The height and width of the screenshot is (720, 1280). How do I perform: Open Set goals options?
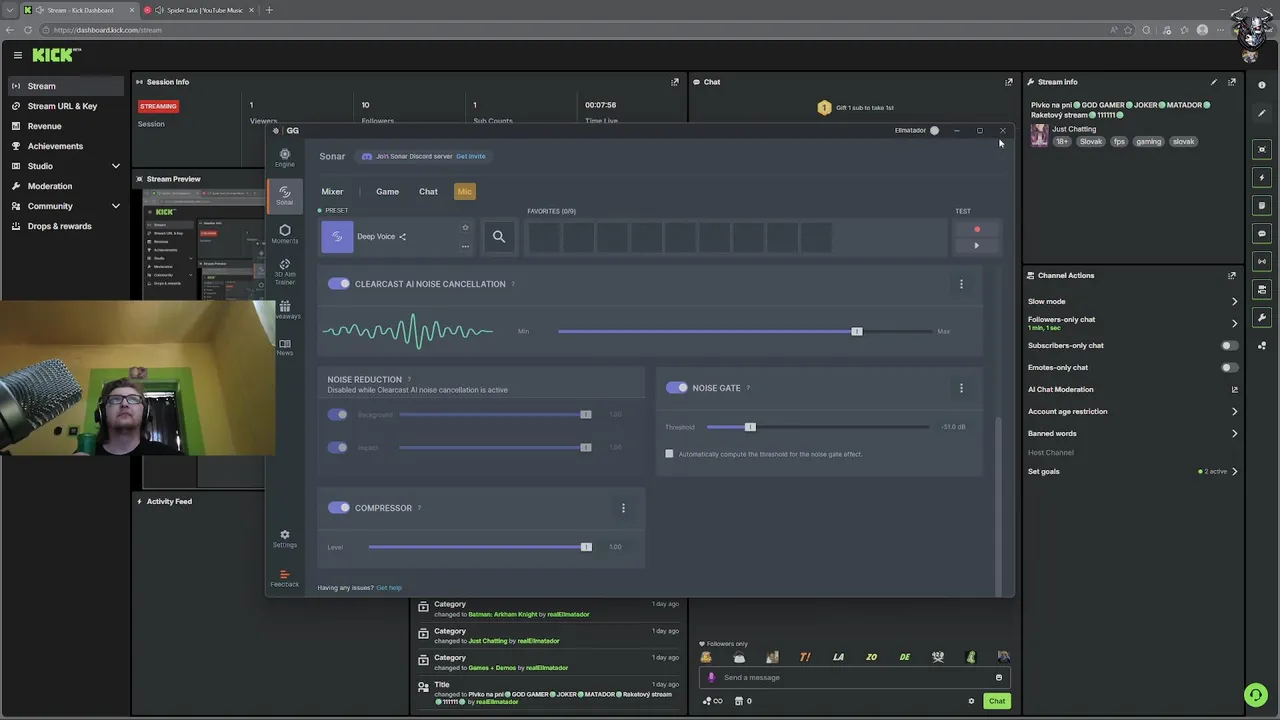click(x=1133, y=471)
